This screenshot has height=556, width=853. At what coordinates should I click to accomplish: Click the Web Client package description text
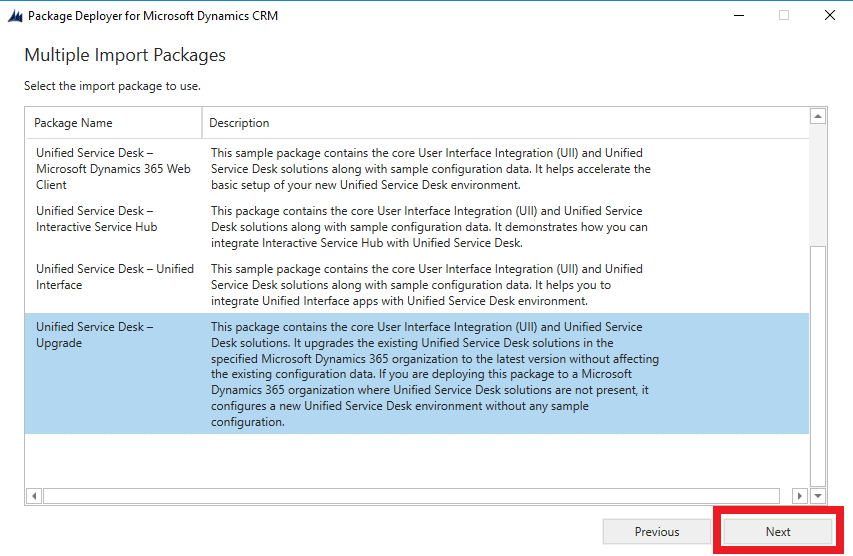coord(431,169)
